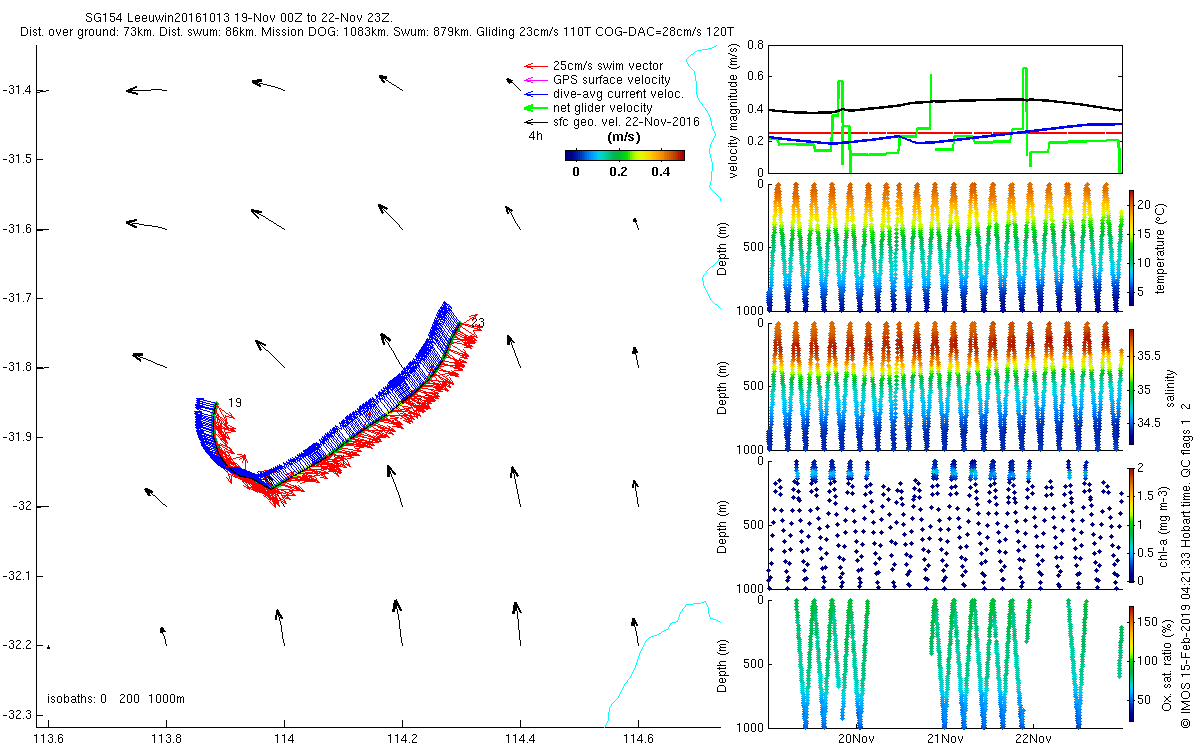Click the velocity magnitude plot panel
Image resolution: width=1200 pixels, height=750 pixels.
tap(945, 108)
